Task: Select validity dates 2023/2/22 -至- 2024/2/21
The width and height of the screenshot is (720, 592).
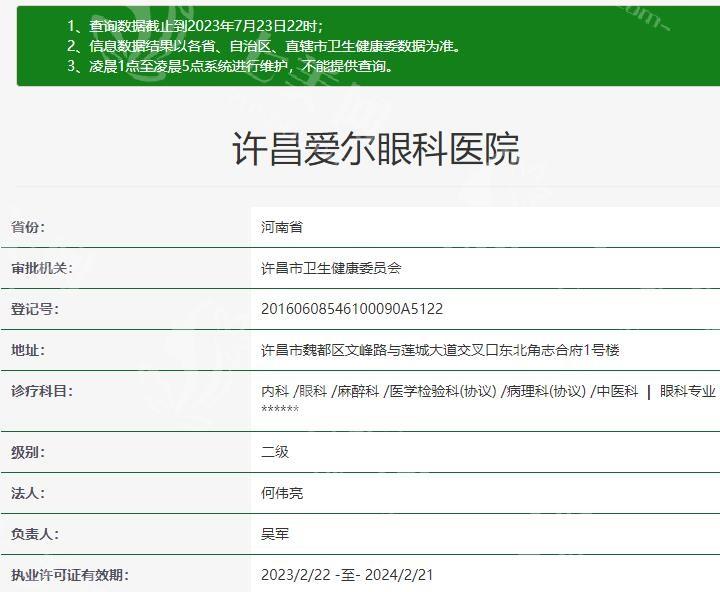Action: (x=347, y=575)
